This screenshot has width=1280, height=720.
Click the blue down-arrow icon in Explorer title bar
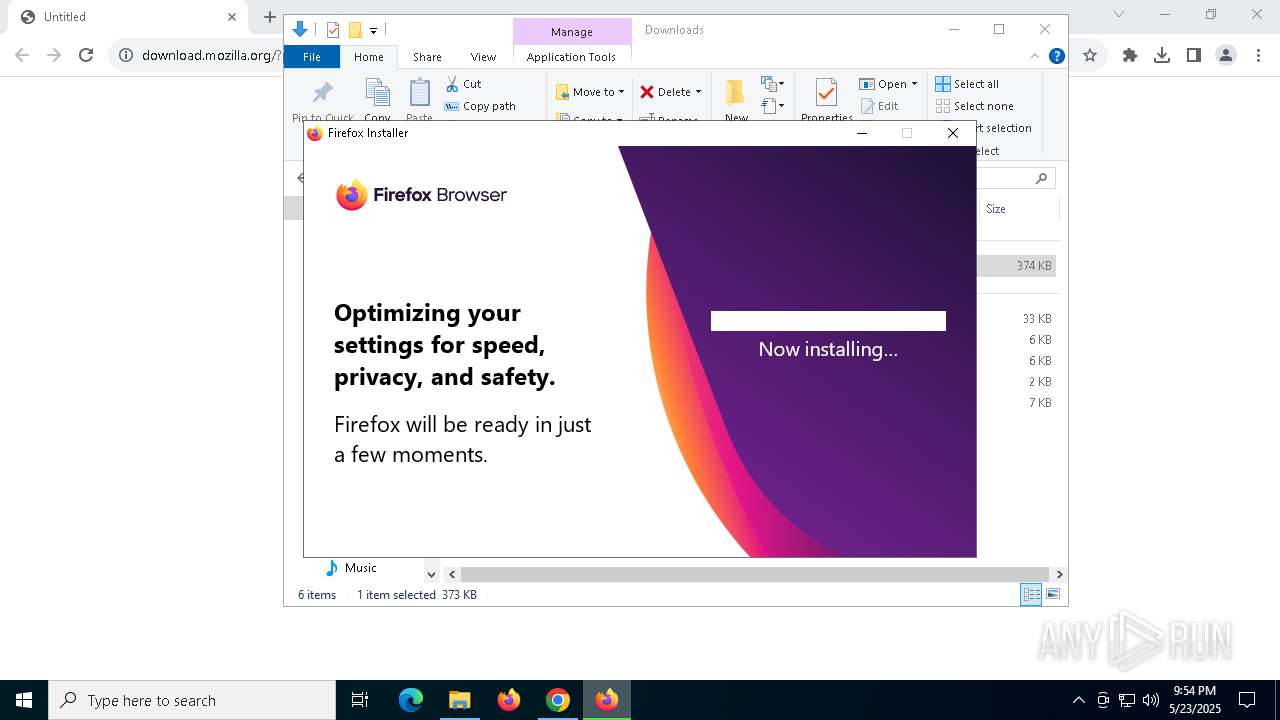[x=300, y=30]
